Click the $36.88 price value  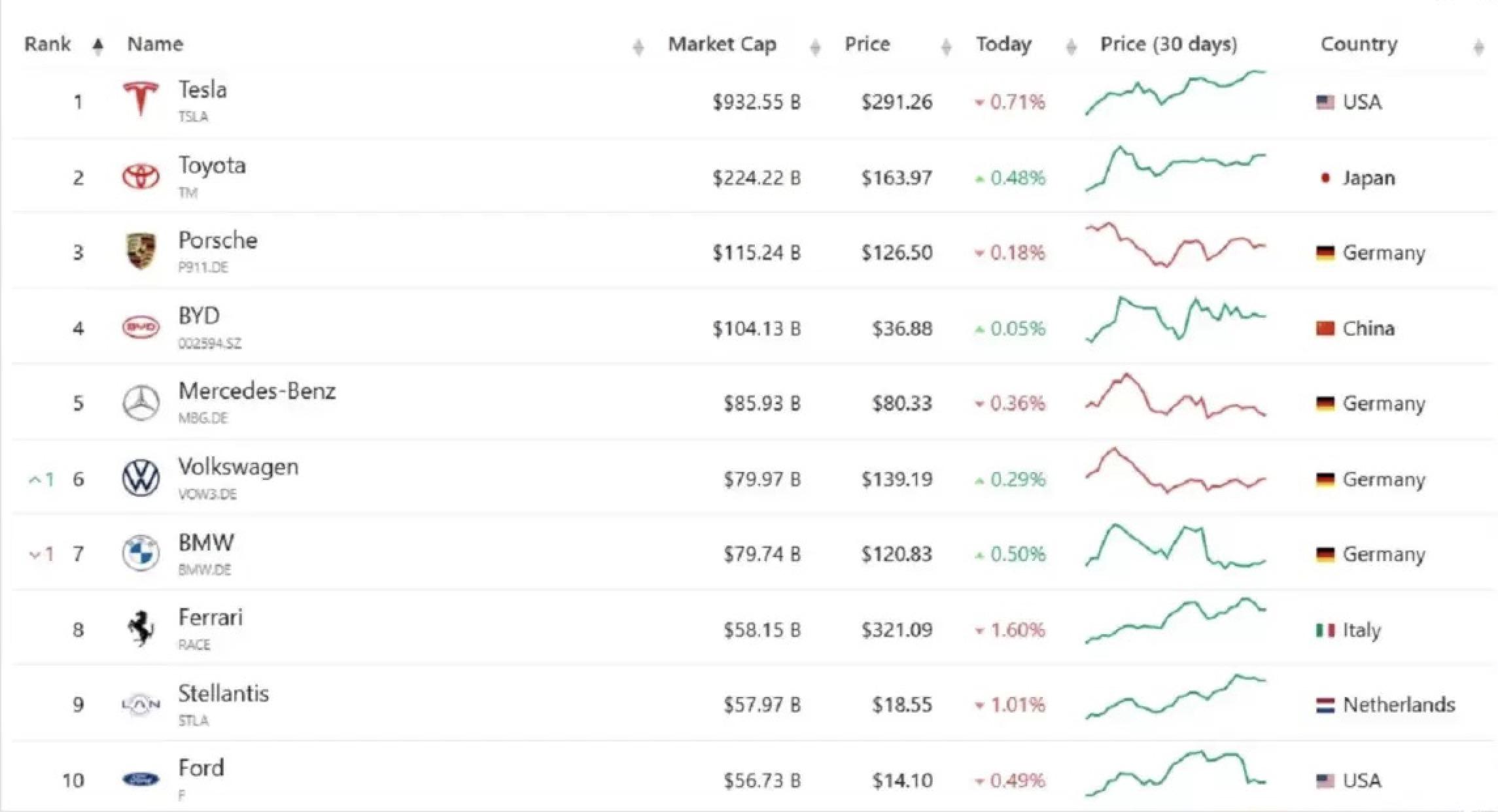click(902, 328)
